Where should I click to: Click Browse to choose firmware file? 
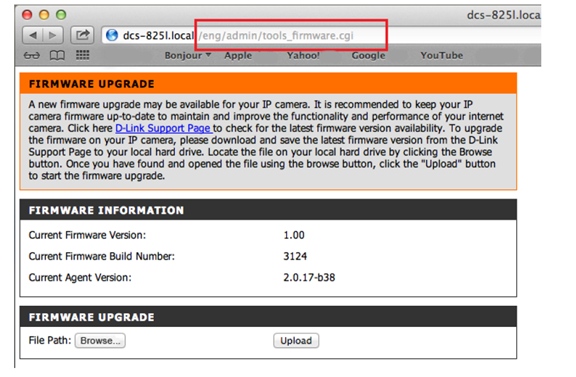click(x=100, y=341)
